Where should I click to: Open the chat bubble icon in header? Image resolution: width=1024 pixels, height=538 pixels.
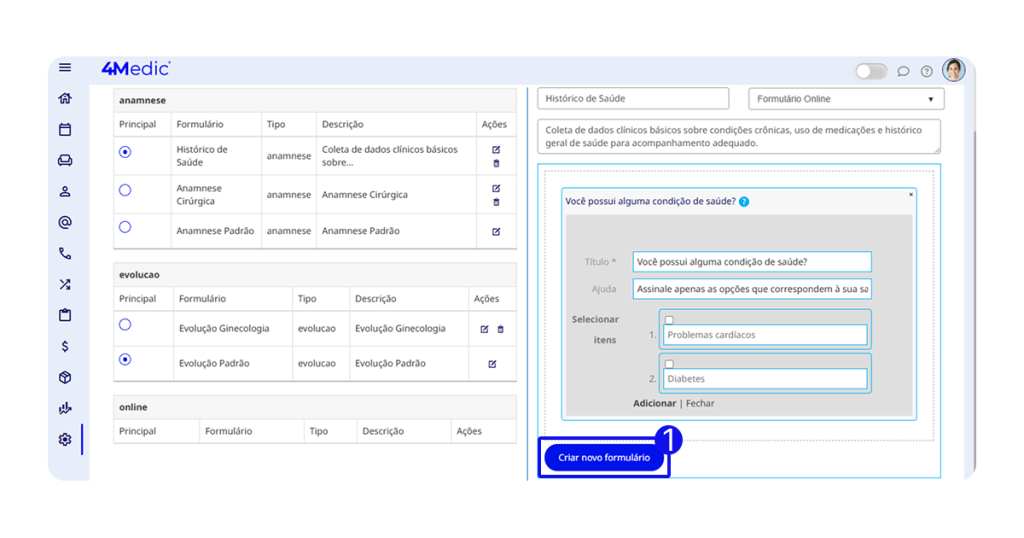coord(903,71)
